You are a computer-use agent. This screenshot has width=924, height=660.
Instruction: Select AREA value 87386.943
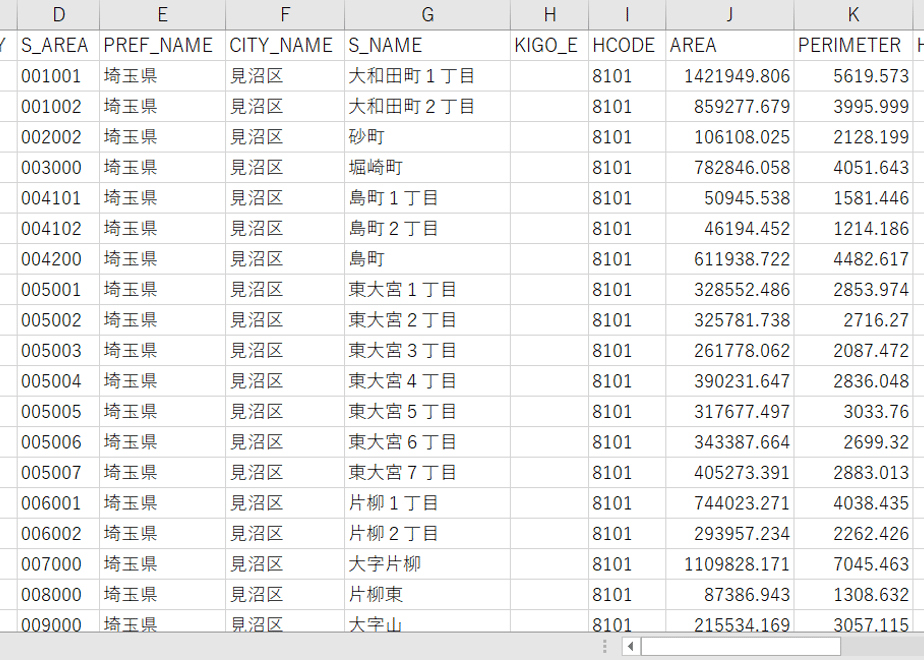(730, 595)
